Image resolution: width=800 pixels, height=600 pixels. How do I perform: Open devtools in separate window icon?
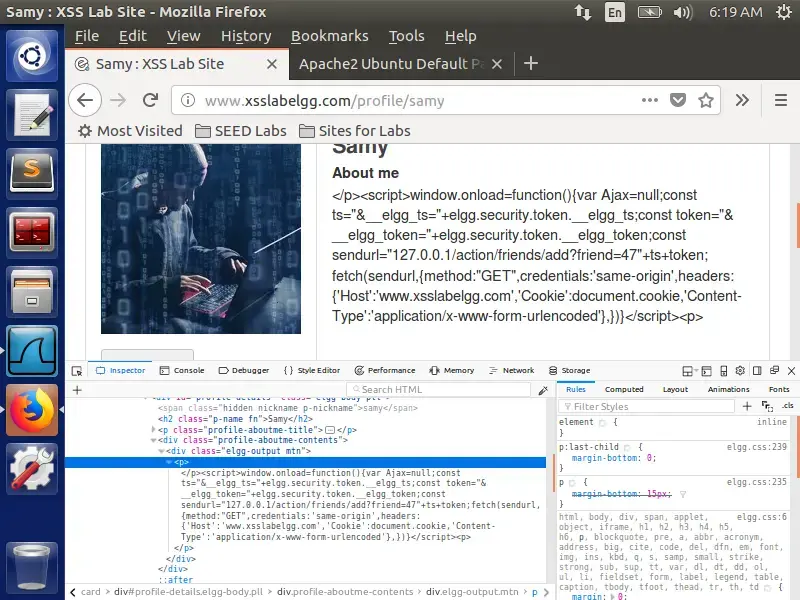tap(774, 370)
